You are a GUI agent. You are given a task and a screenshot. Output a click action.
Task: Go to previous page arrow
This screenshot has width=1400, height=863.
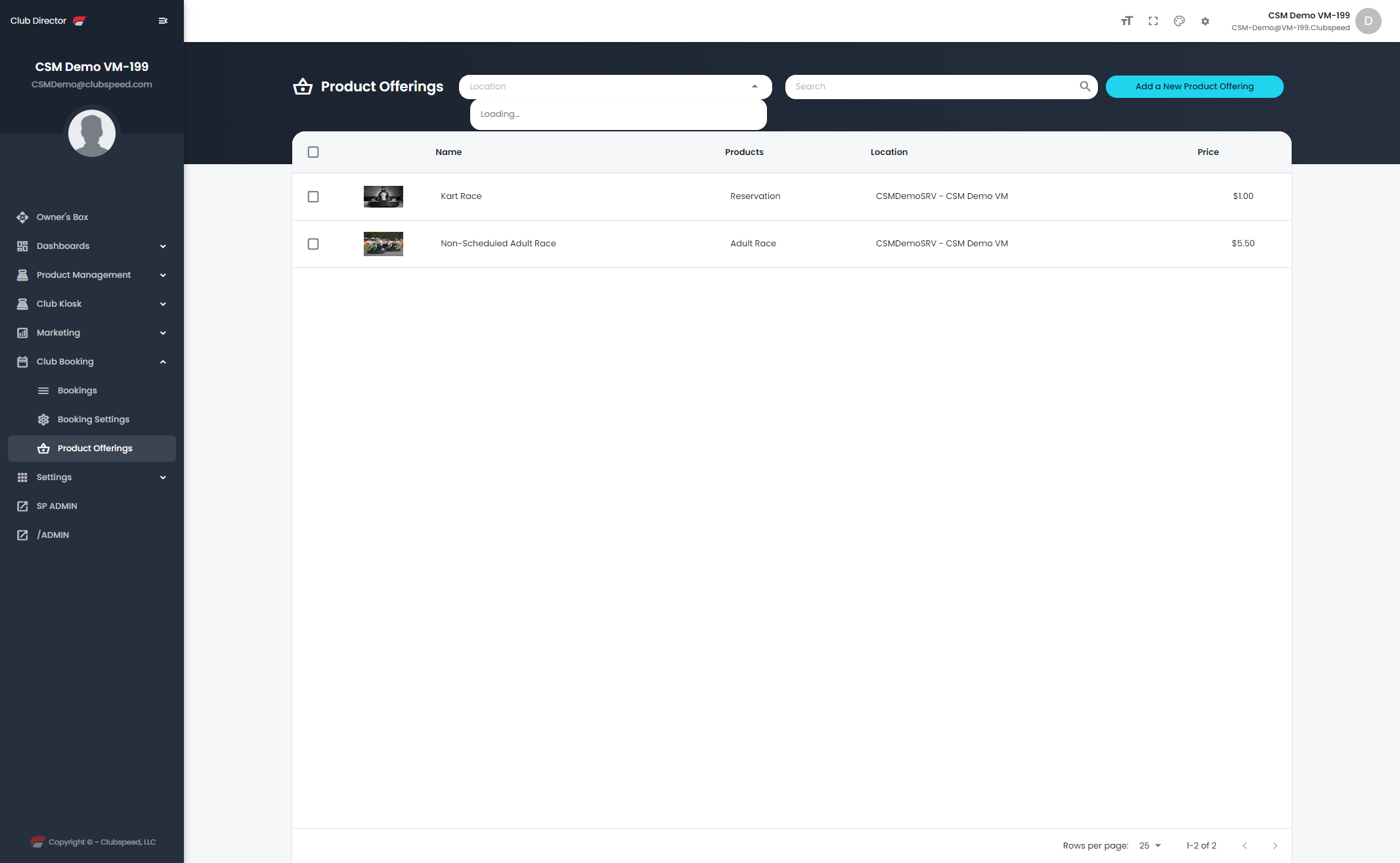point(1244,845)
